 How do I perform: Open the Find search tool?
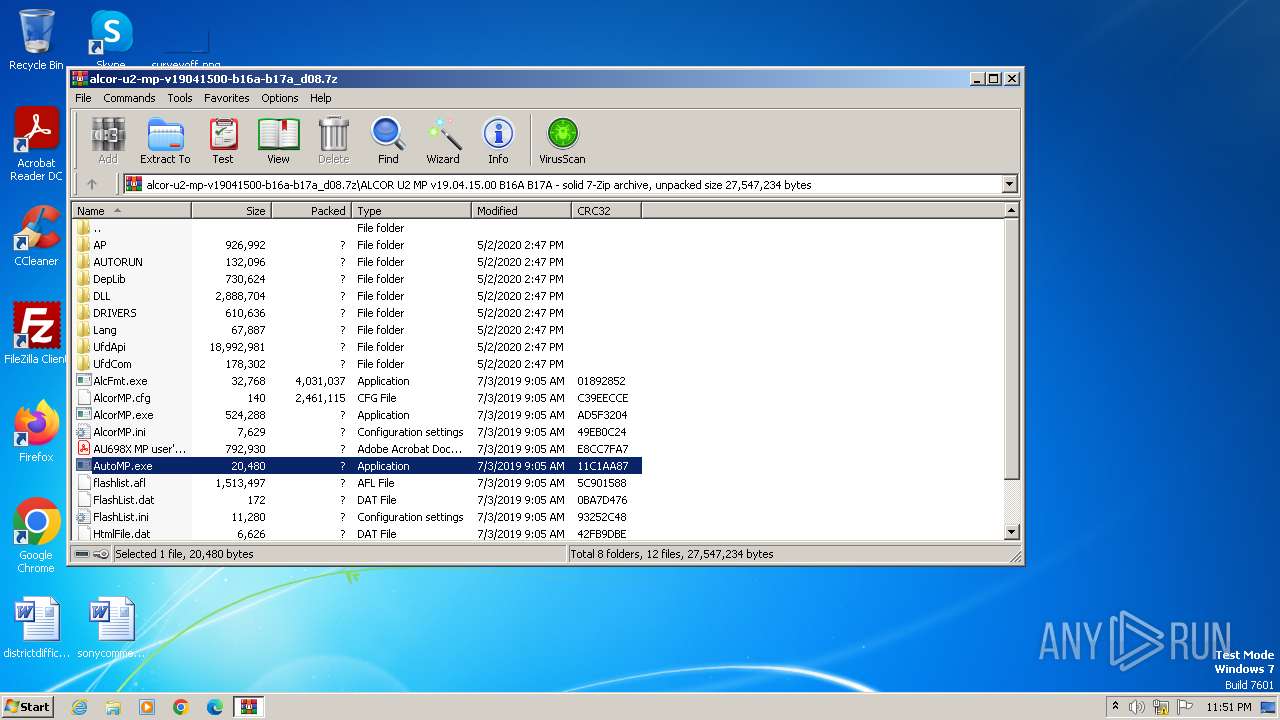388,140
